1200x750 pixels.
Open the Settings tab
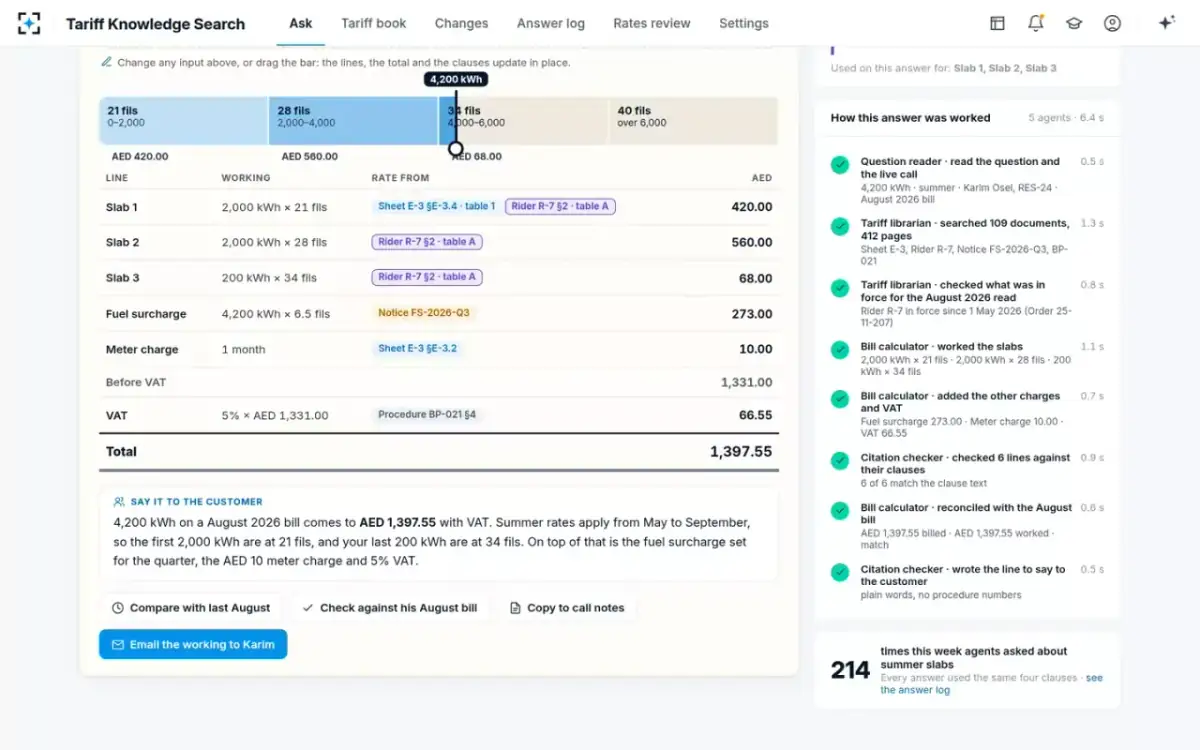click(x=744, y=23)
